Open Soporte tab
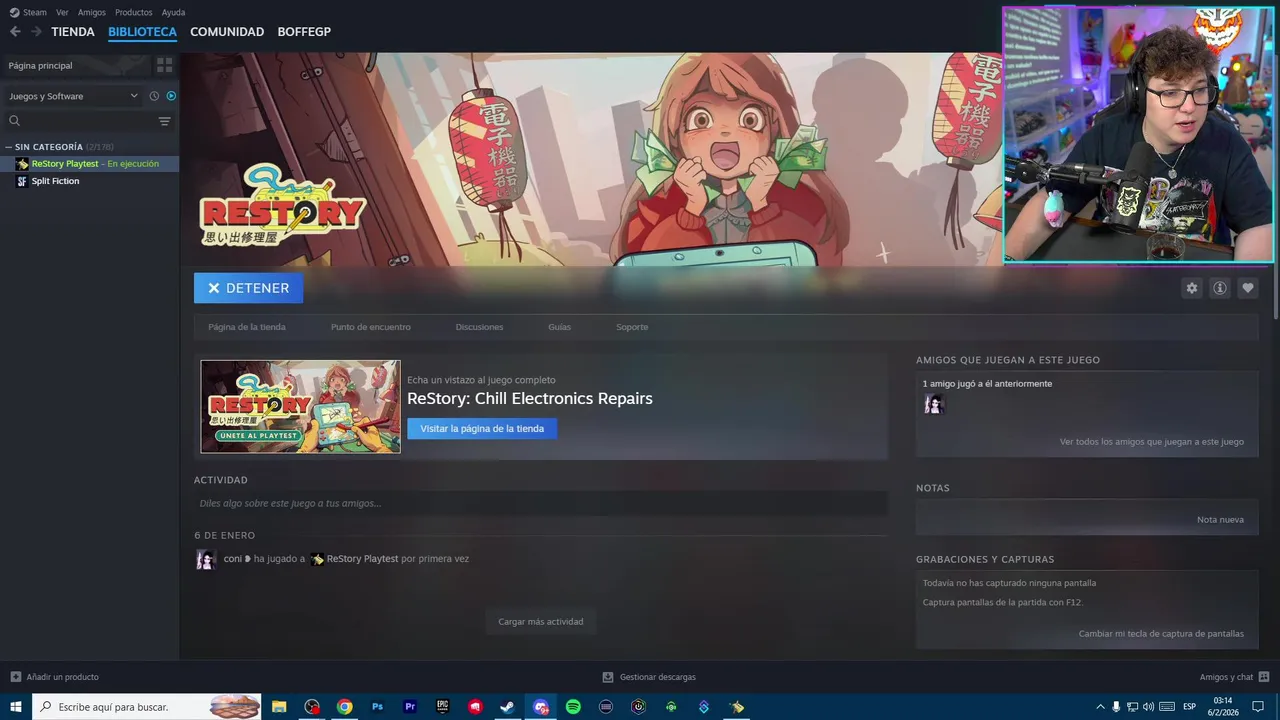The height and width of the screenshot is (720, 1280). [x=632, y=327]
